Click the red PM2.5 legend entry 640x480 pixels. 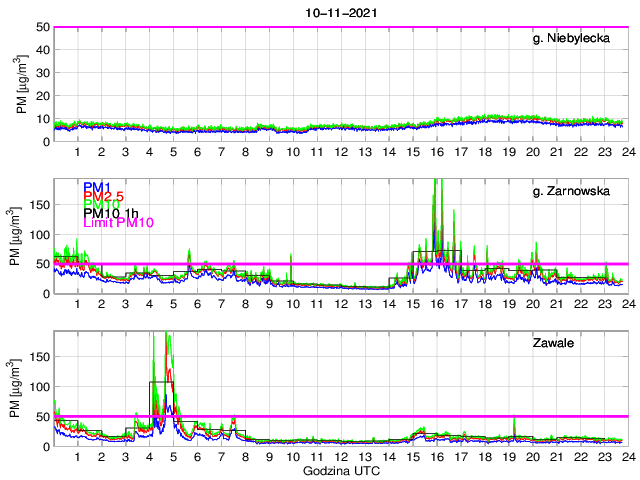105,196
